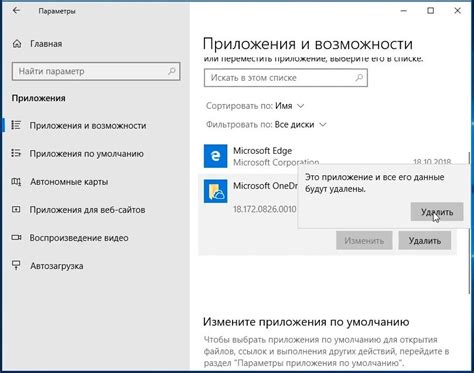The image size is (474, 373).
Task: Select Автономные карты map icon
Action: click(x=16, y=182)
